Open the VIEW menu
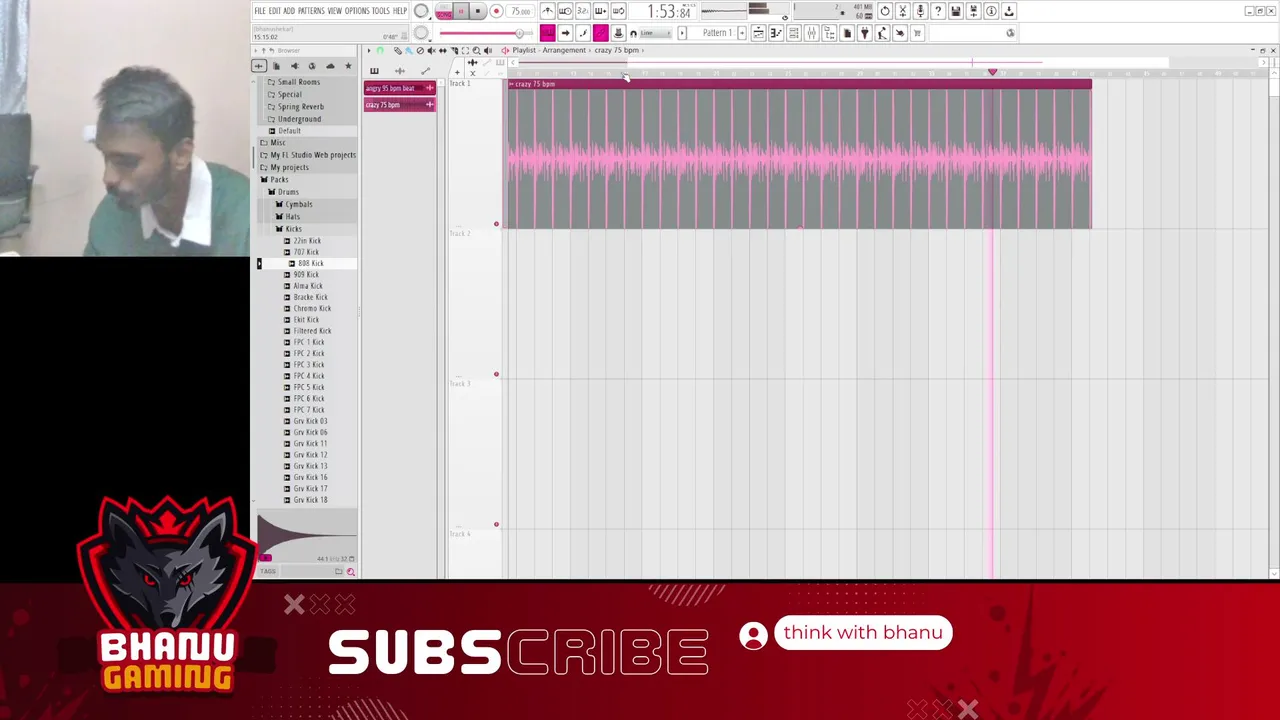This screenshot has height=720, width=1280. 335,11
